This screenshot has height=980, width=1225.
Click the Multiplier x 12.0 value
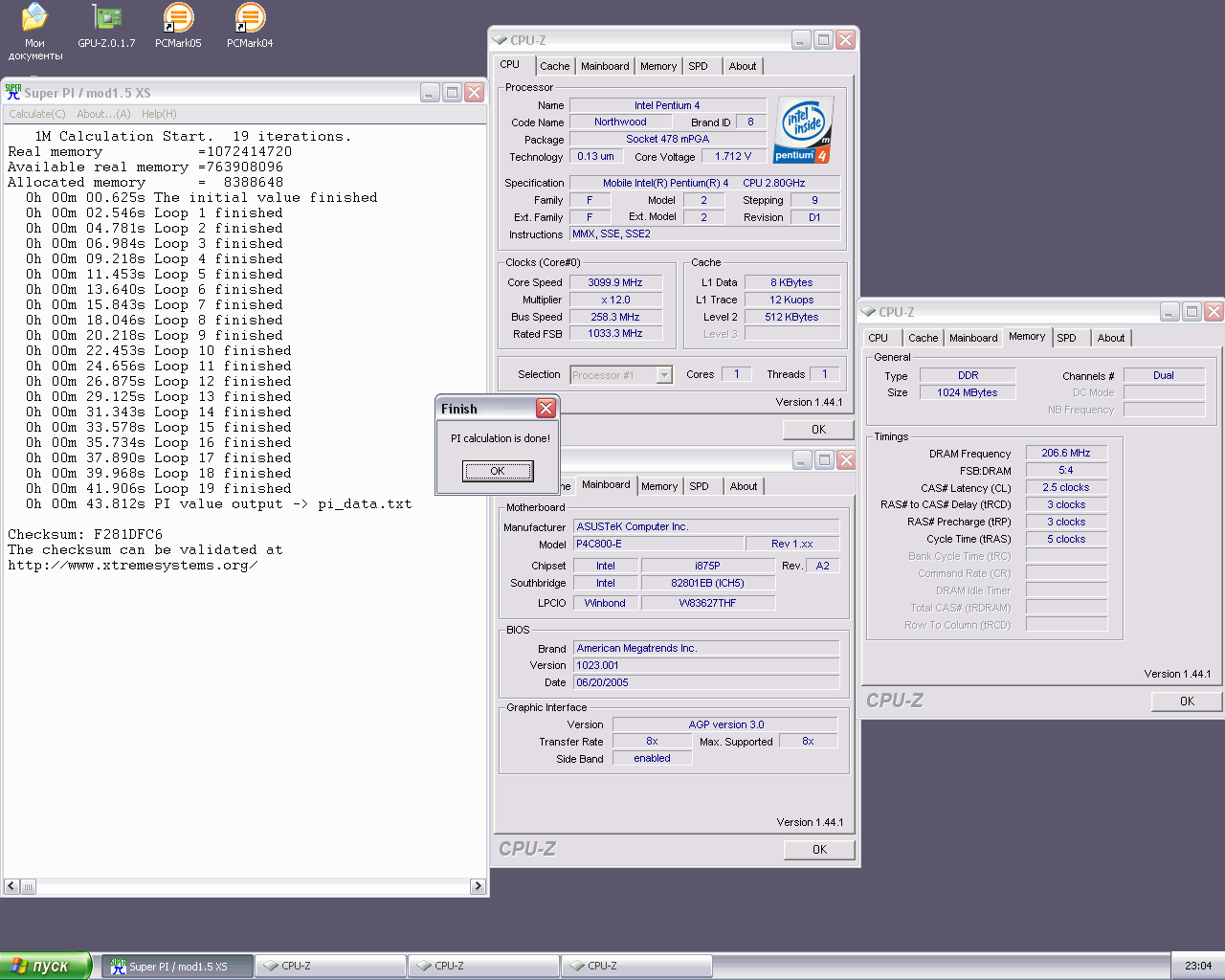(x=615, y=300)
